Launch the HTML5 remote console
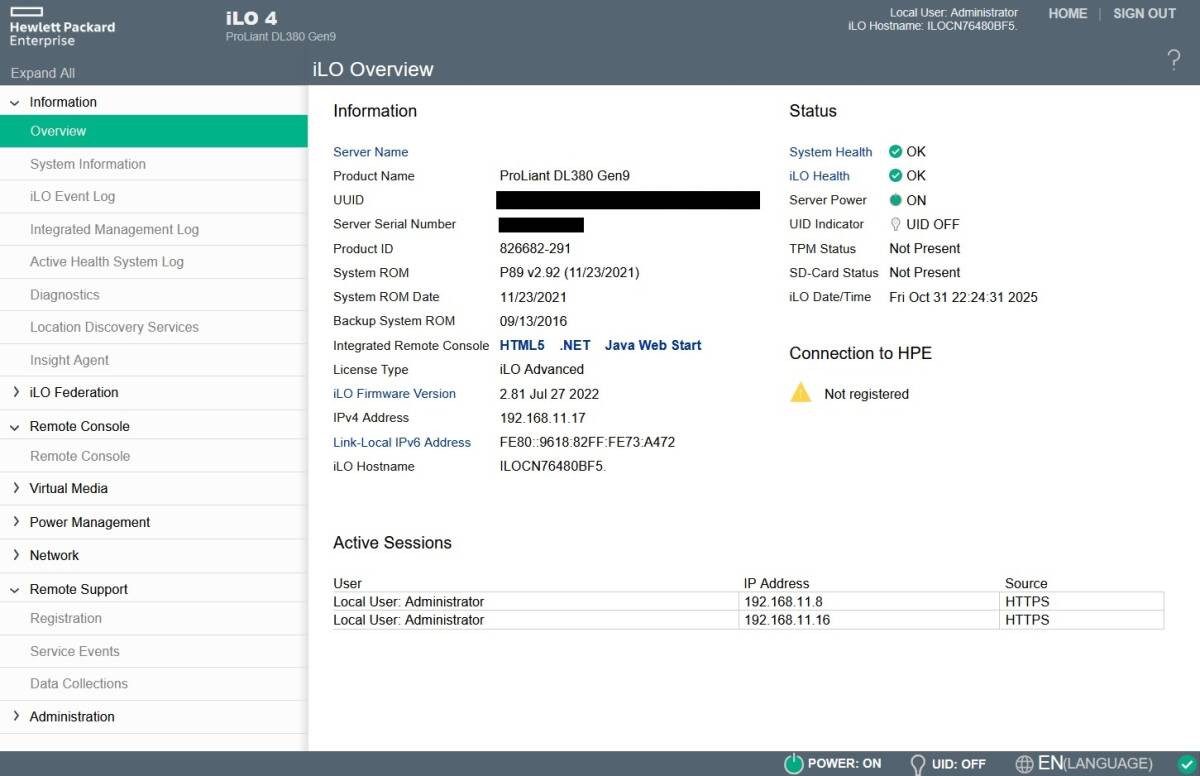Viewport: 1200px width, 776px height. click(522, 345)
